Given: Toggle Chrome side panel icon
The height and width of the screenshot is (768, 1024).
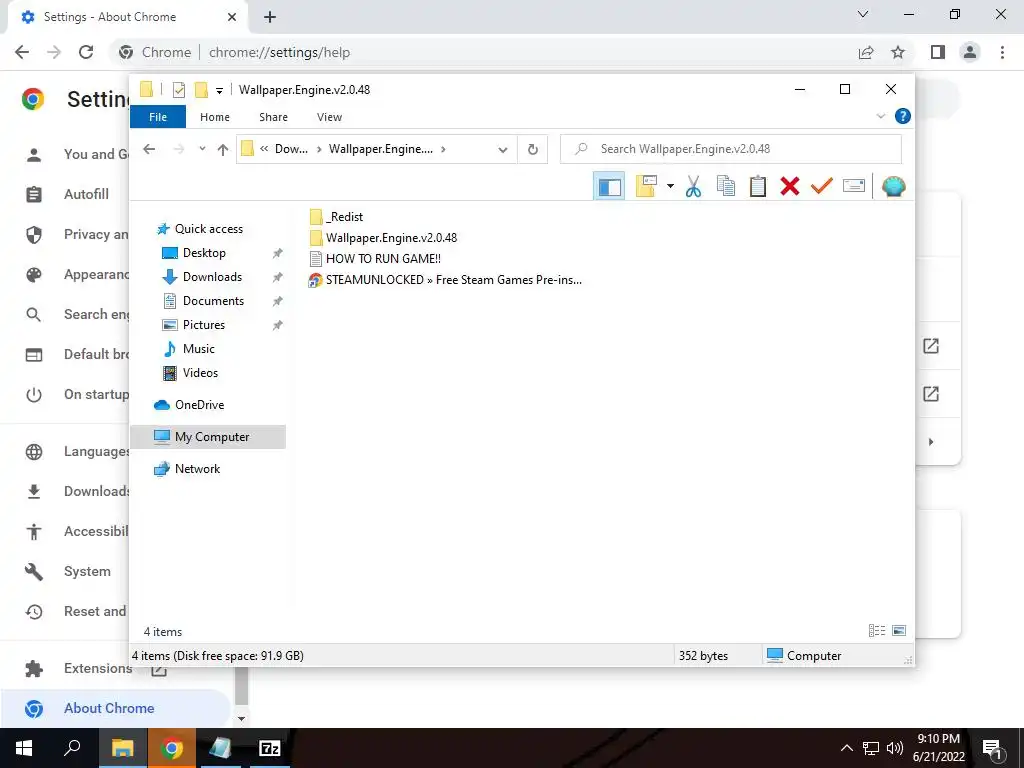Looking at the screenshot, I should click(938, 52).
